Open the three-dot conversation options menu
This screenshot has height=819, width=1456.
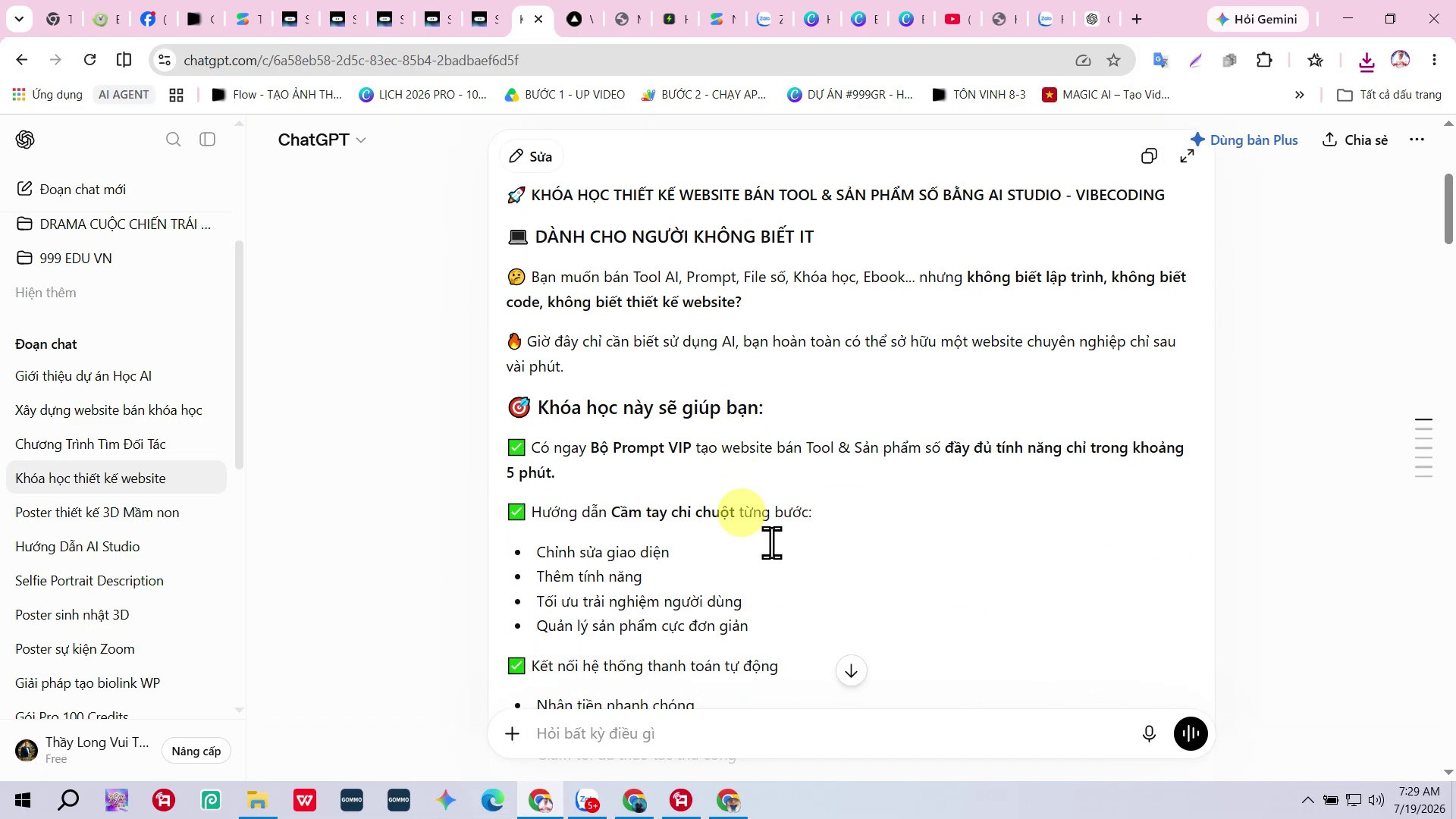pos(1417,140)
